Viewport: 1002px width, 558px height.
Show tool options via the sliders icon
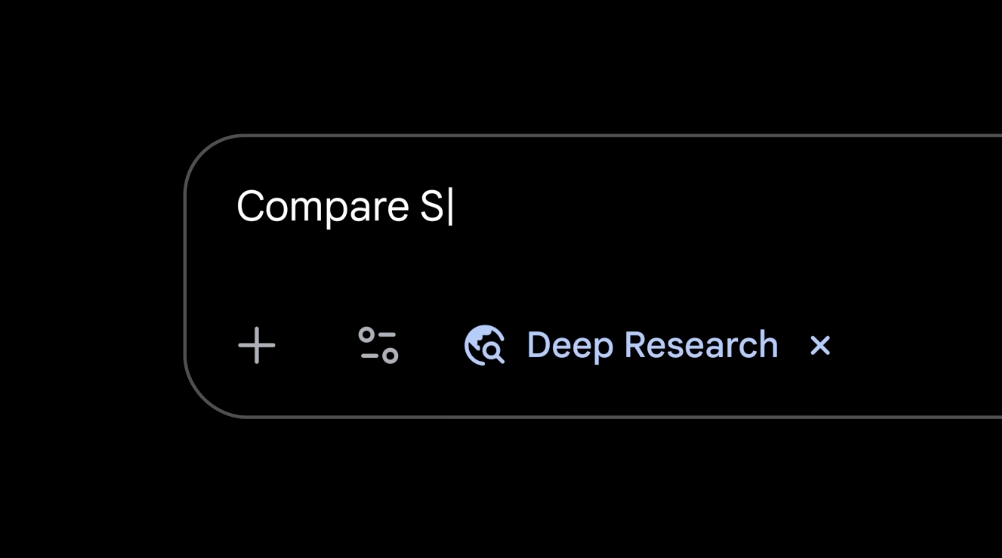coord(378,346)
